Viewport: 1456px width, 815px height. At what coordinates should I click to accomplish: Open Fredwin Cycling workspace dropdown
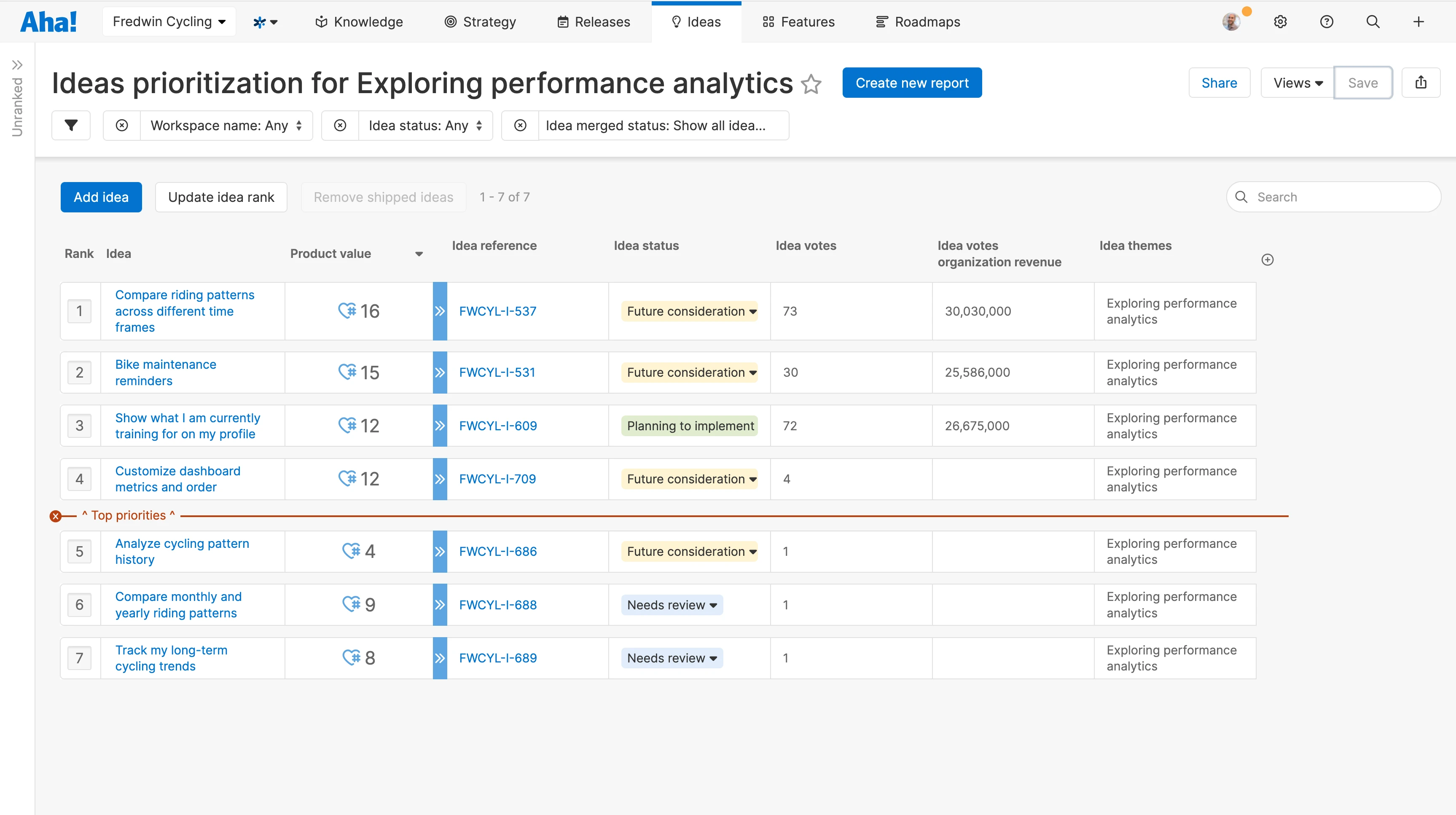169,22
